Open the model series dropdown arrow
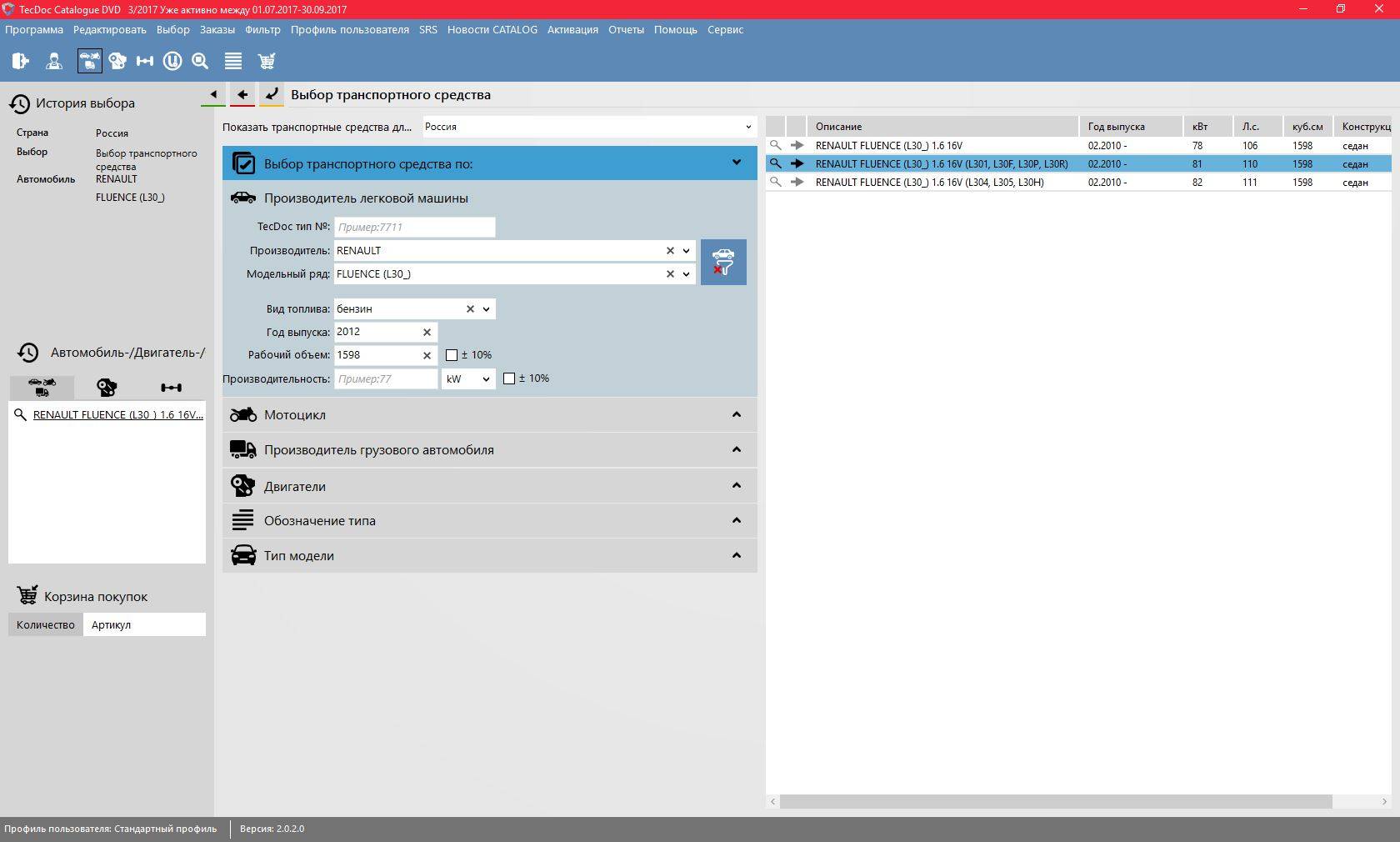The width and height of the screenshot is (1400, 842). click(x=687, y=273)
